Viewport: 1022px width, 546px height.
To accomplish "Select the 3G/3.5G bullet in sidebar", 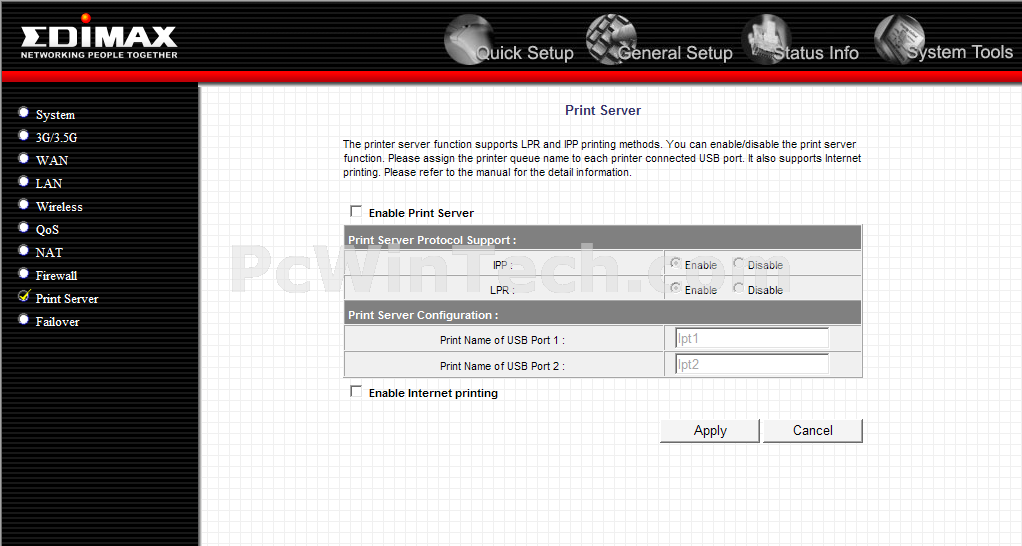I will pos(23,136).
